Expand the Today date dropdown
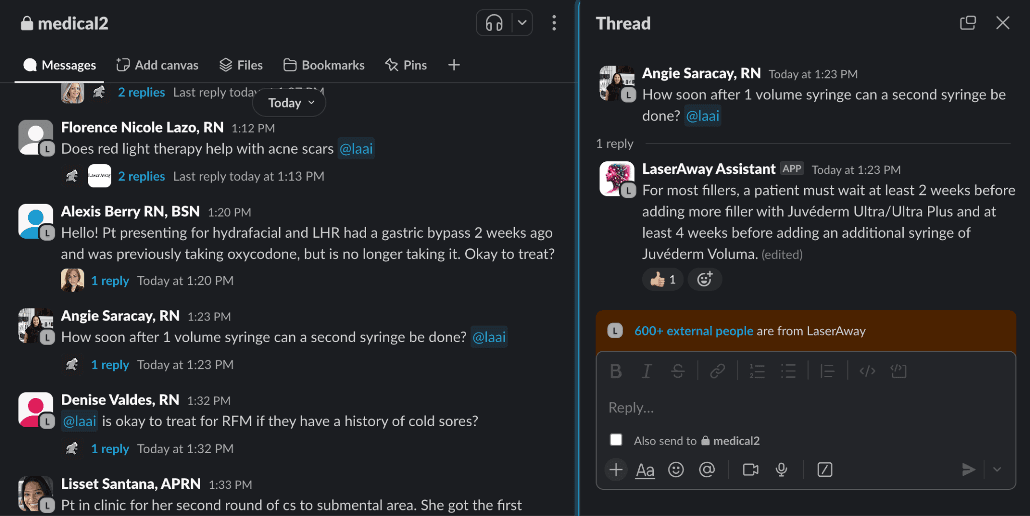 click(x=289, y=102)
